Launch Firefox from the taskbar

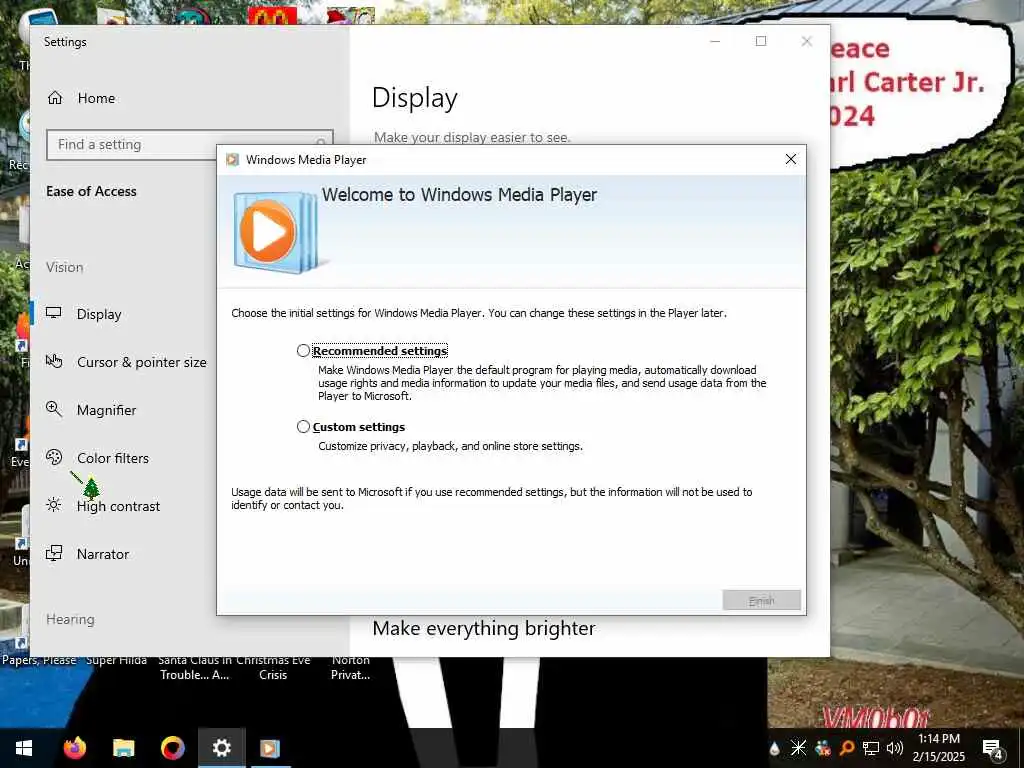75,748
